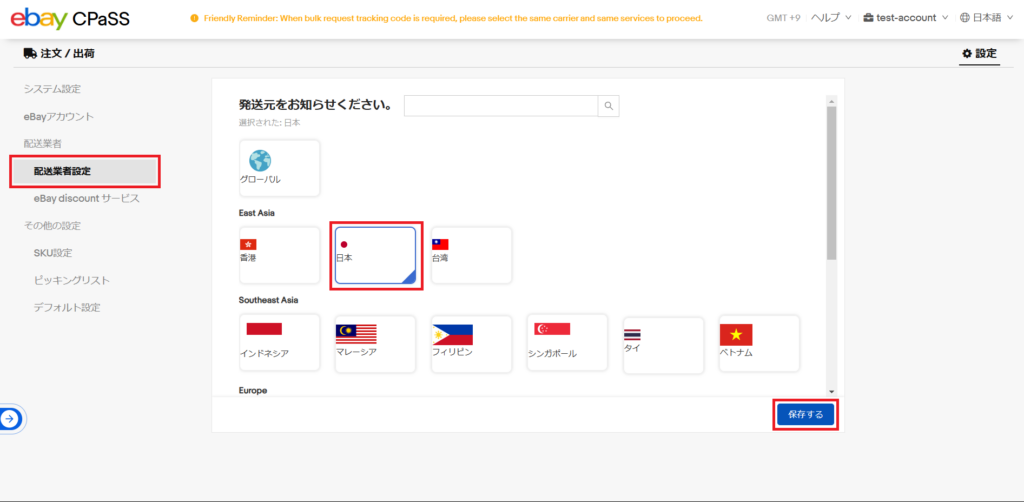
Task: Select 配送業者設定 menu item
Action: 85,172
